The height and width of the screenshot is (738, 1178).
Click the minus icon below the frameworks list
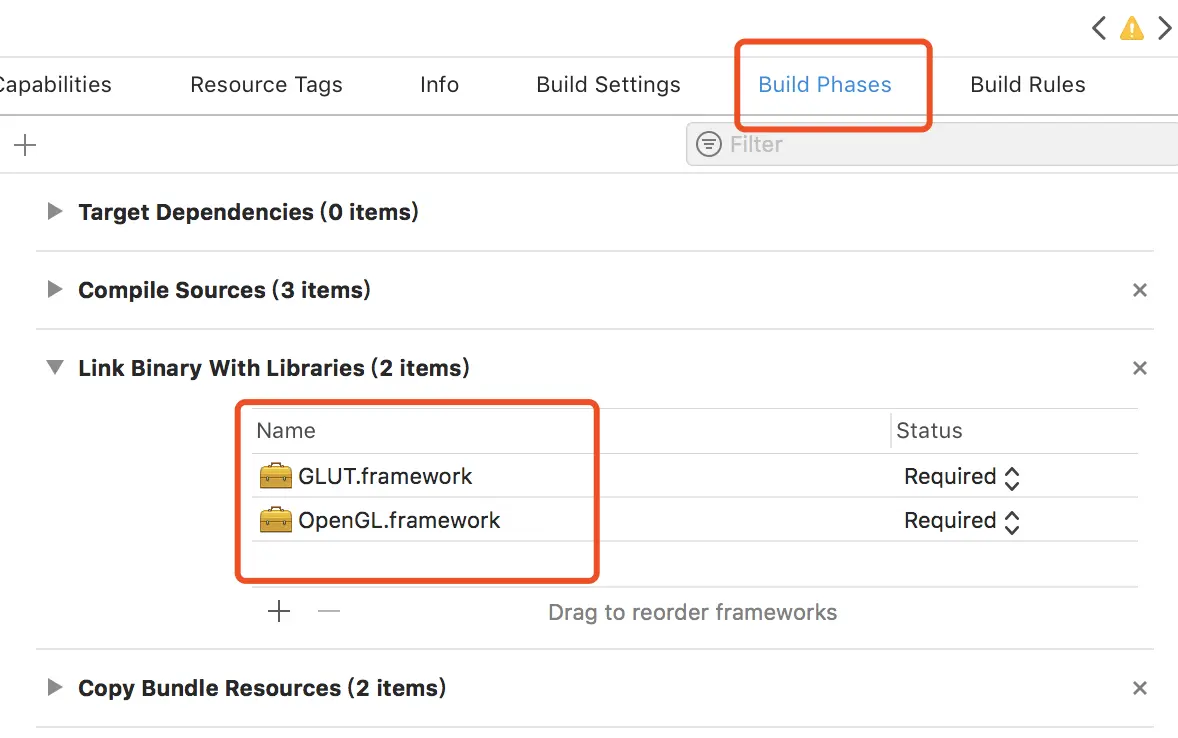pyautogui.click(x=328, y=611)
